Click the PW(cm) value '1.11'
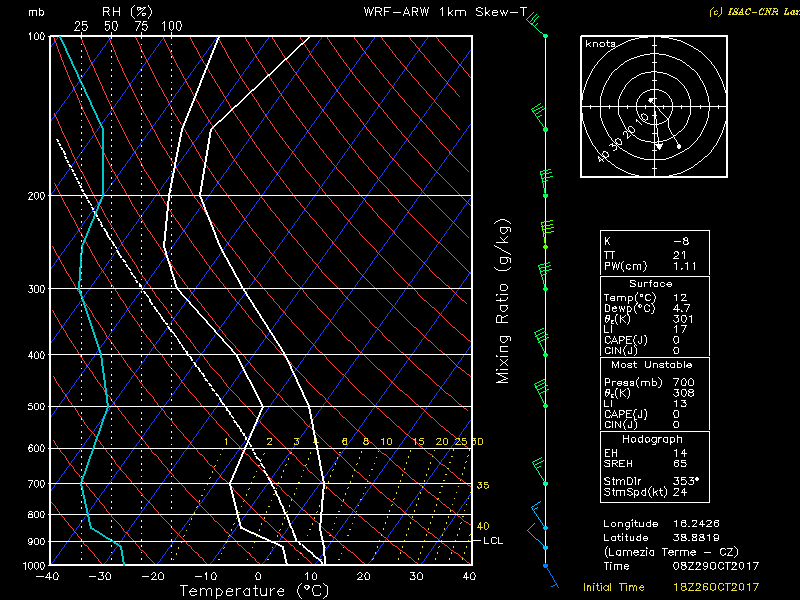The height and width of the screenshot is (600, 800). (x=685, y=266)
